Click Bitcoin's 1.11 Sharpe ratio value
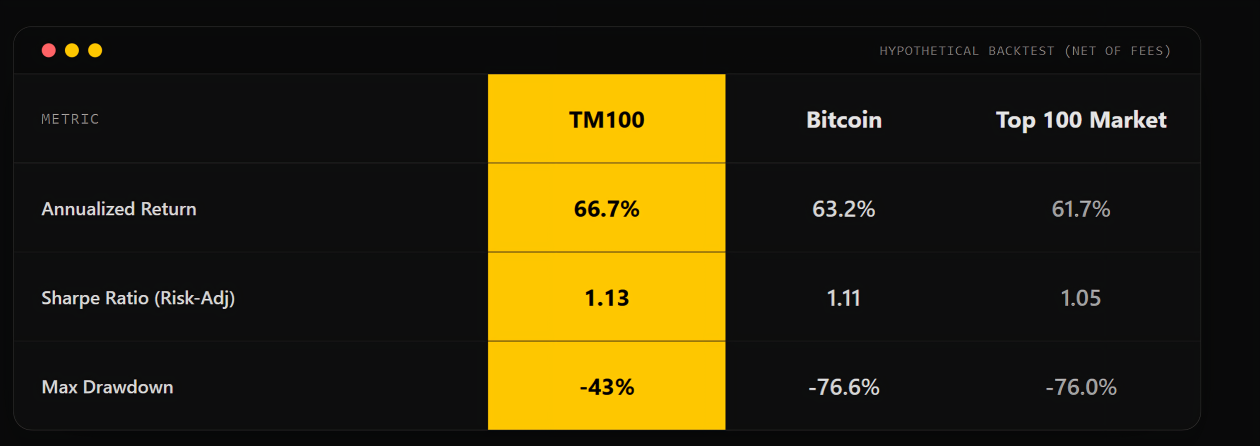This screenshot has width=1260, height=446. tap(844, 298)
